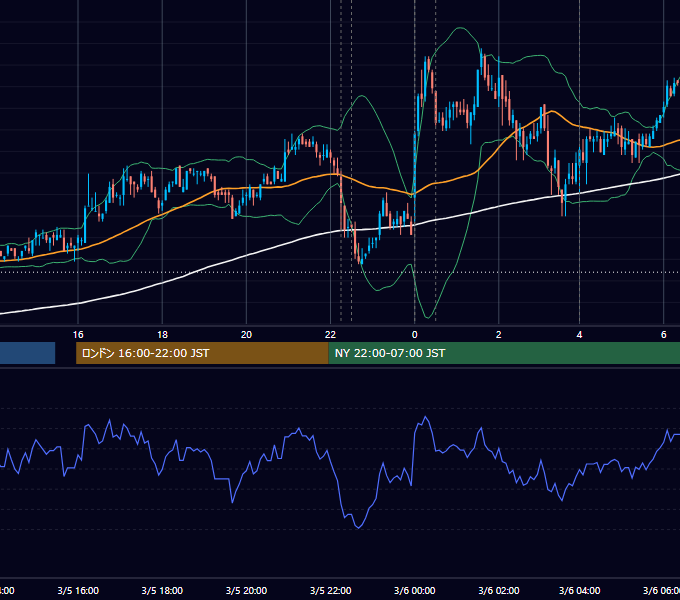Screen dimensions: 680x600
Task: Click the 22 hour label on price chart axis
Action: coord(330,335)
